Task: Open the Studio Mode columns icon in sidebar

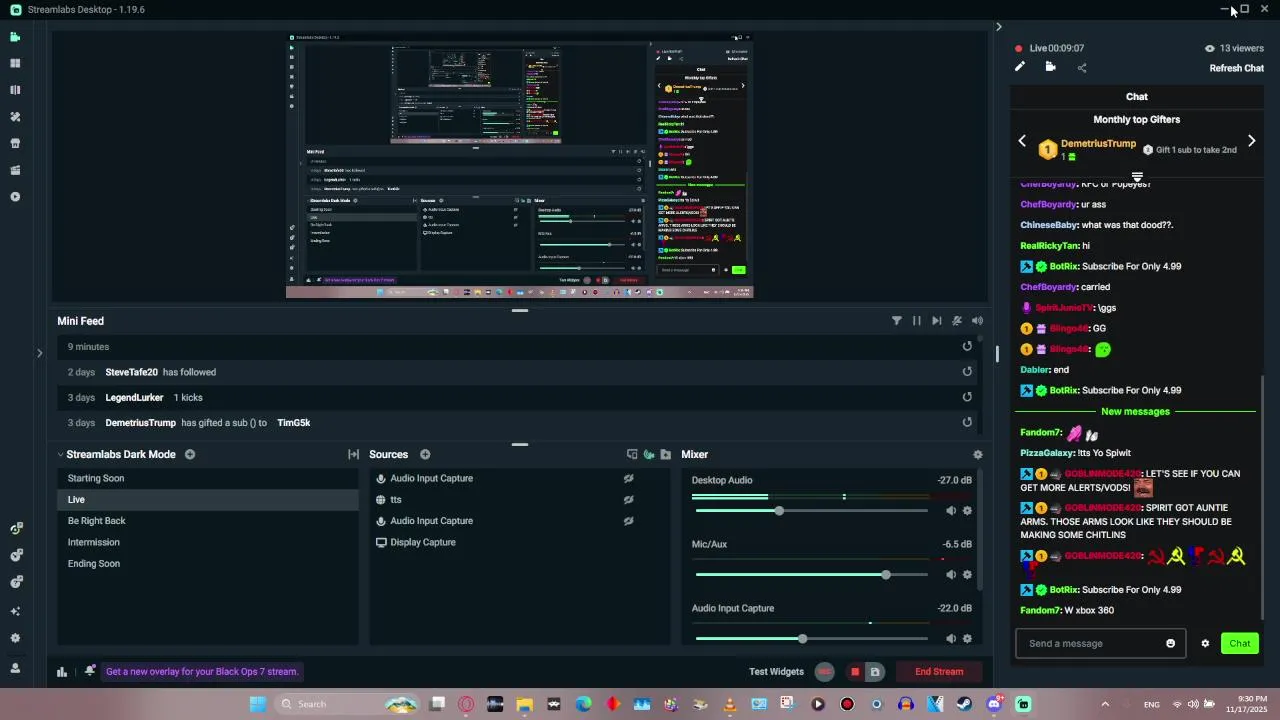Action: click(15, 90)
